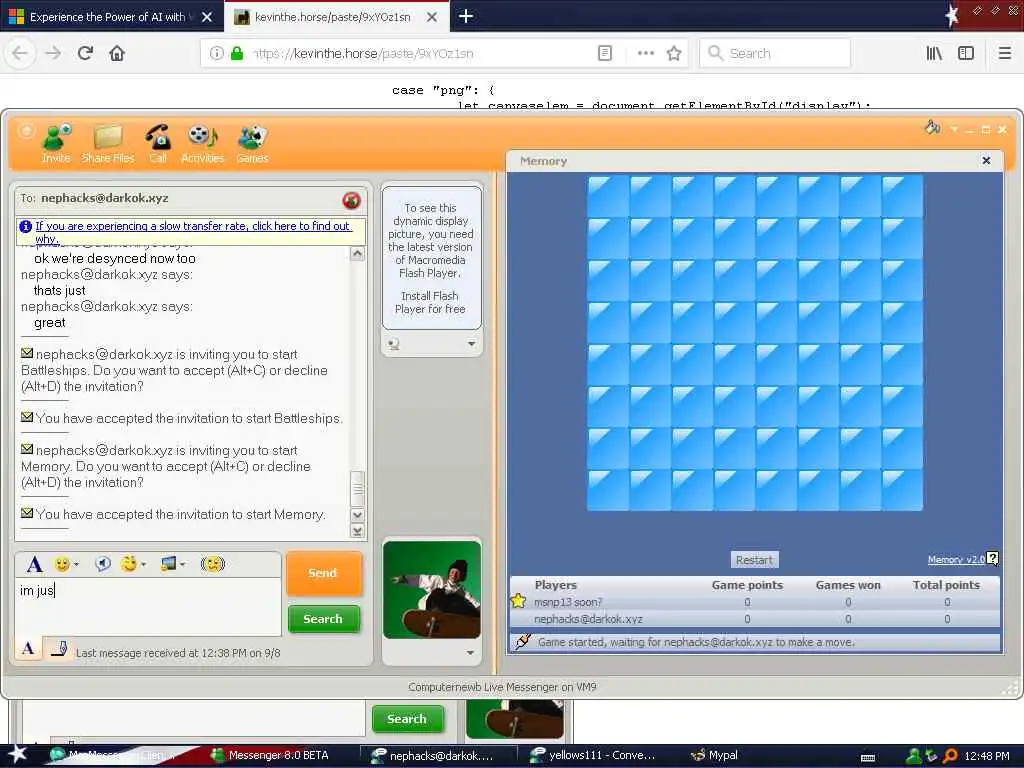This screenshot has width=1024, height=768.
Task: Click Search button in background window
Action: click(407, 718)
